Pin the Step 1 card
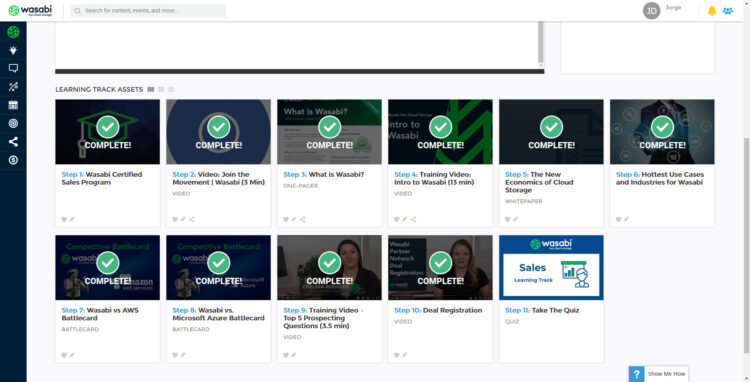The height and width of the screenshot is (382, 750). (x=72, y=219)
